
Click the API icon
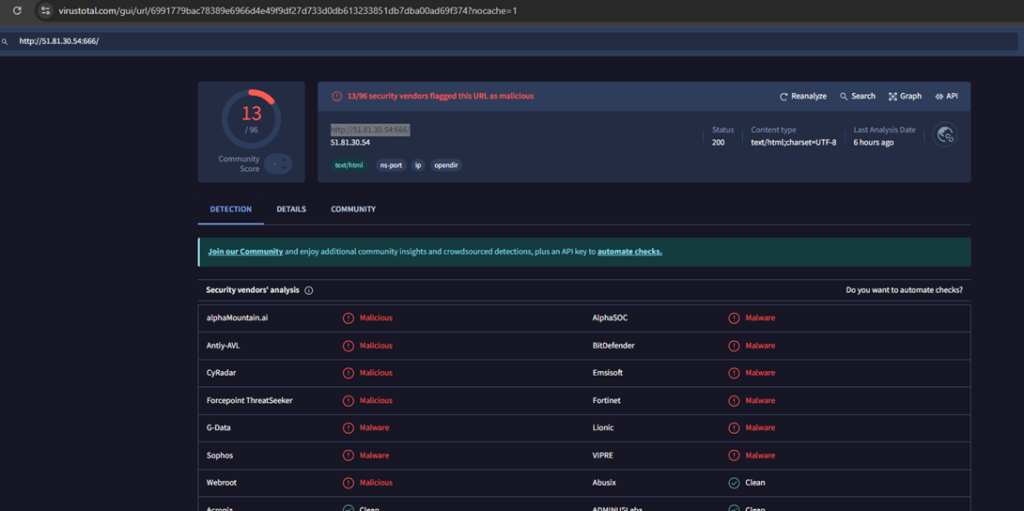click(939, 96)
